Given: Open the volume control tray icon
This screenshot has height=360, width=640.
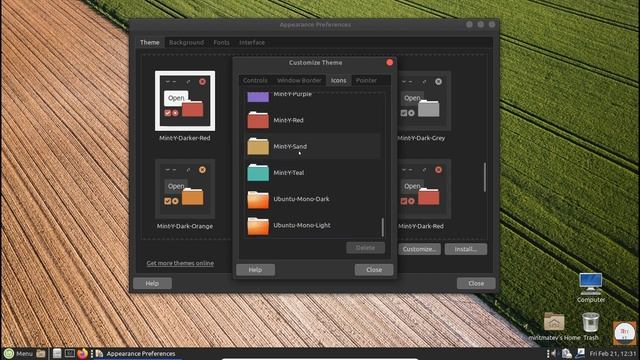Looking at the screenshot, I should click(553, 353).
